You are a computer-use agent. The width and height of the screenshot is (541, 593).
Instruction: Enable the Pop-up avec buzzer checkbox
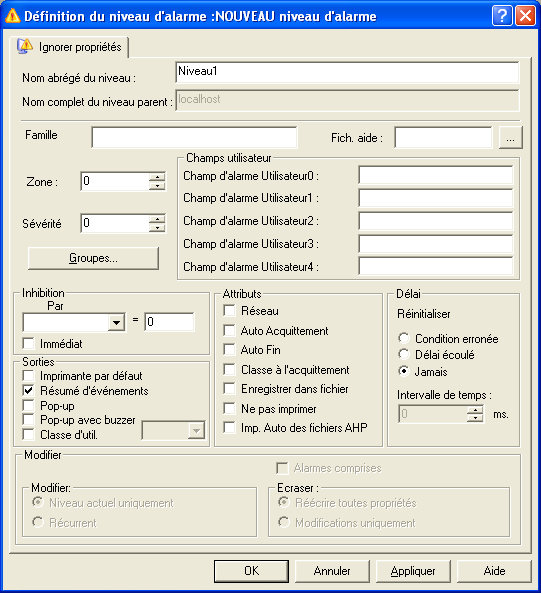point(28,419)
